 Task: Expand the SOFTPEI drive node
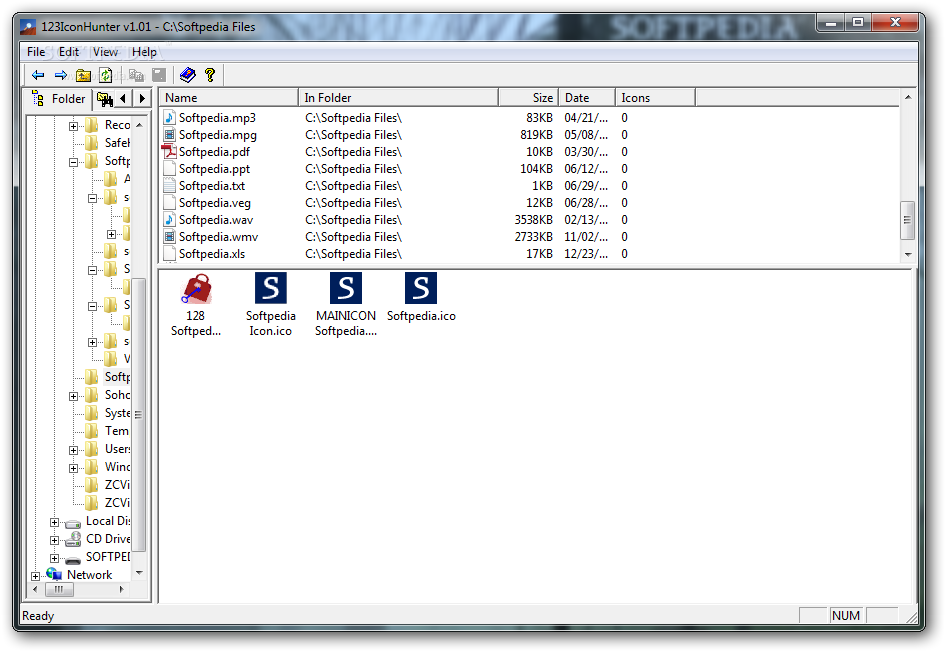point(54,559)
